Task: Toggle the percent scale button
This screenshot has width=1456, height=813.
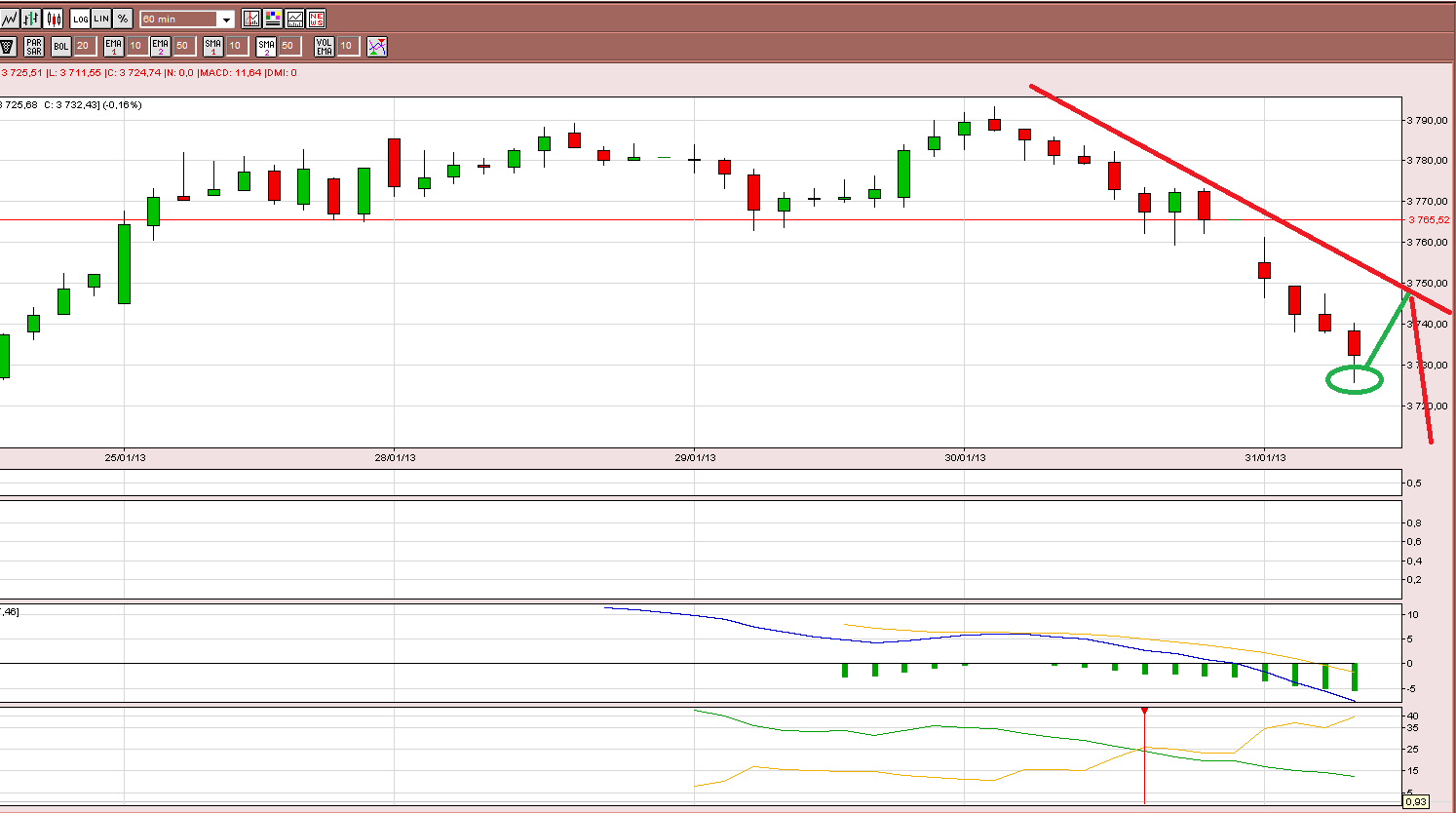Action: click(123, 19)
